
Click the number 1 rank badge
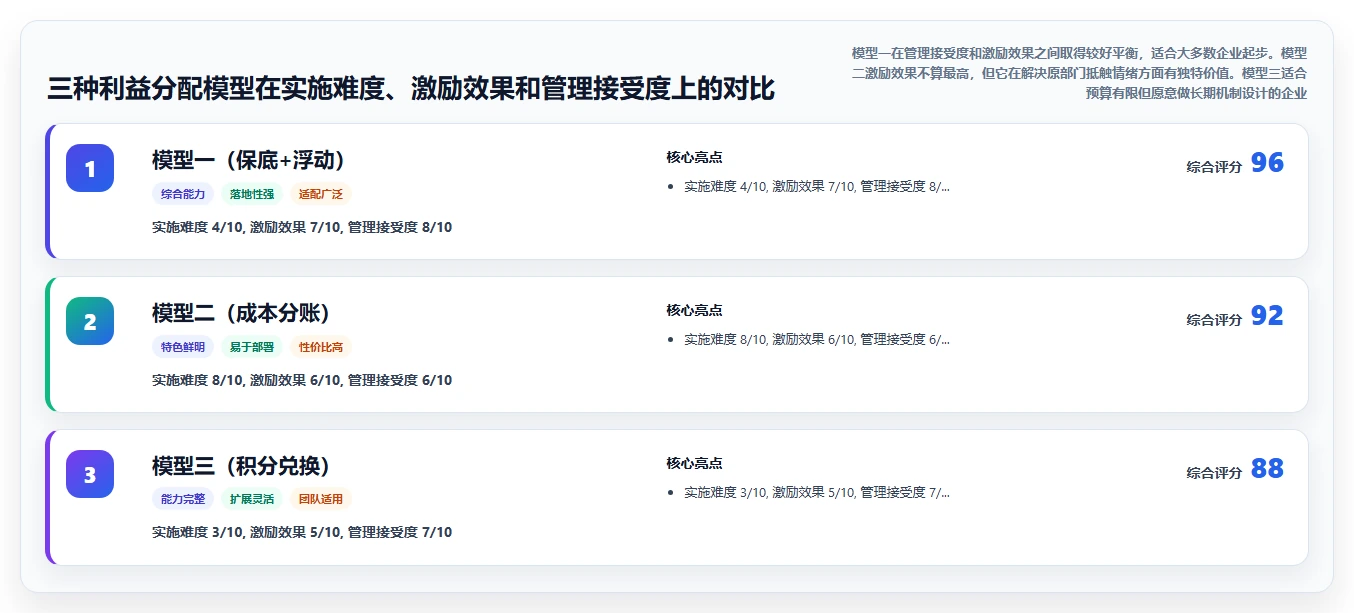click(90, 168)
